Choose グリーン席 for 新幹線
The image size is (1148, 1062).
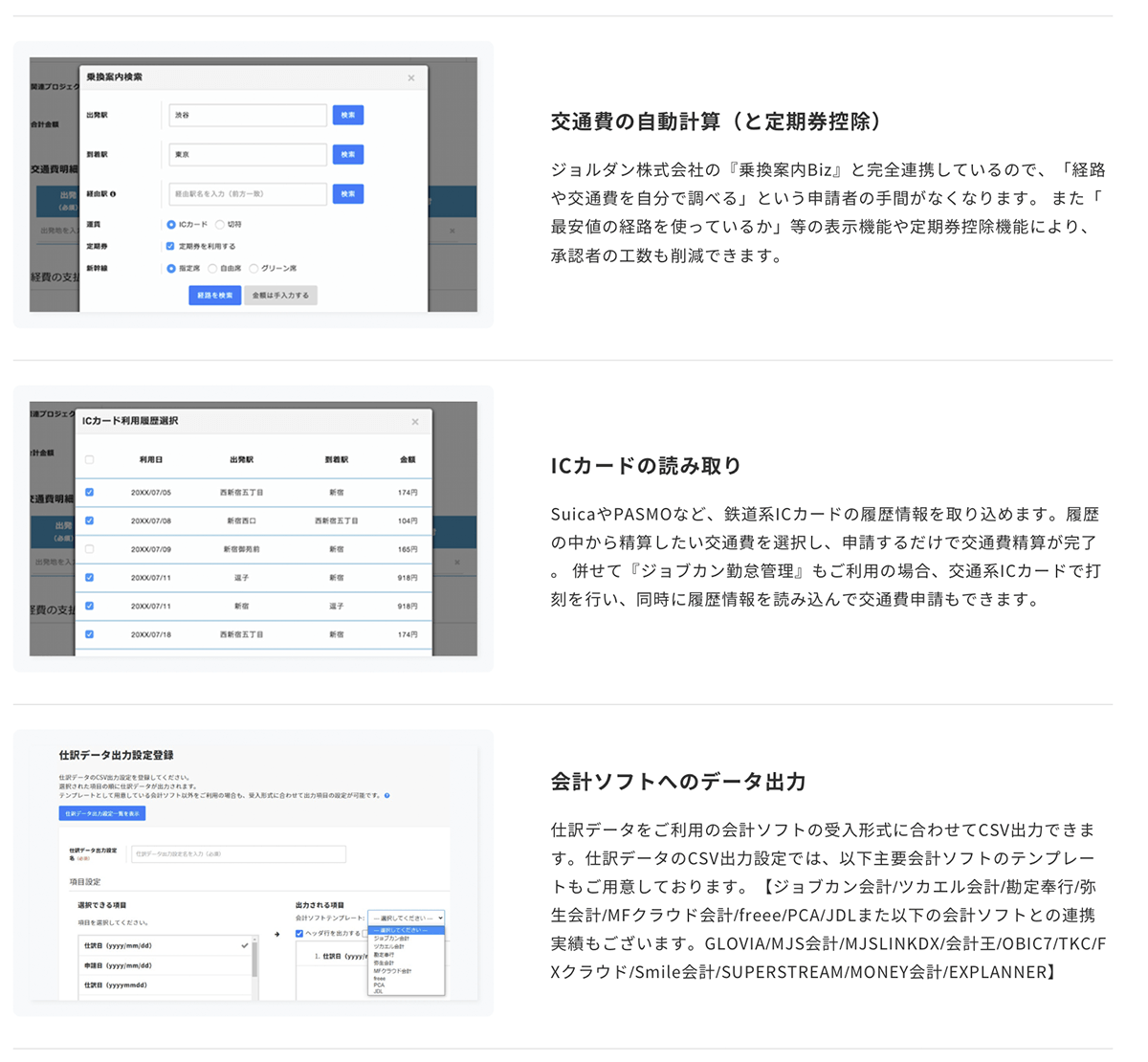click(x=254, y=269)
